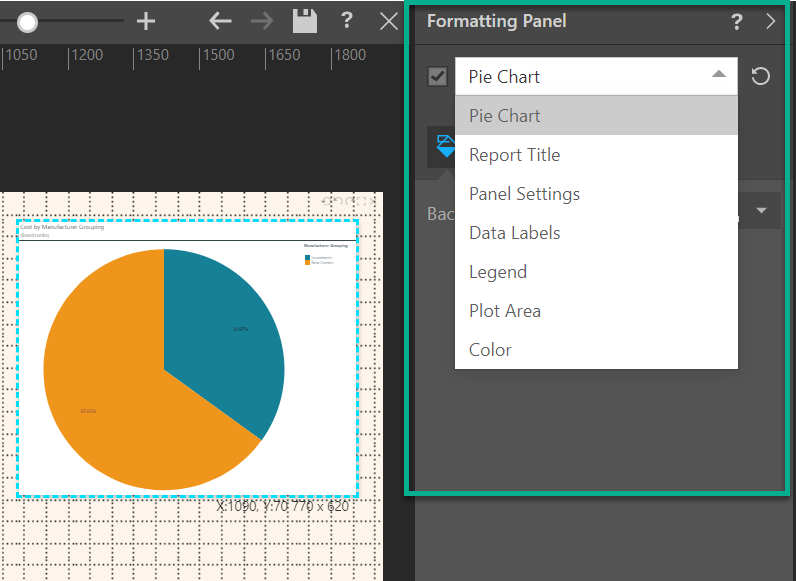Reset formatting with the circular arrow icon
796x581 pixels.
coord(761,76)
